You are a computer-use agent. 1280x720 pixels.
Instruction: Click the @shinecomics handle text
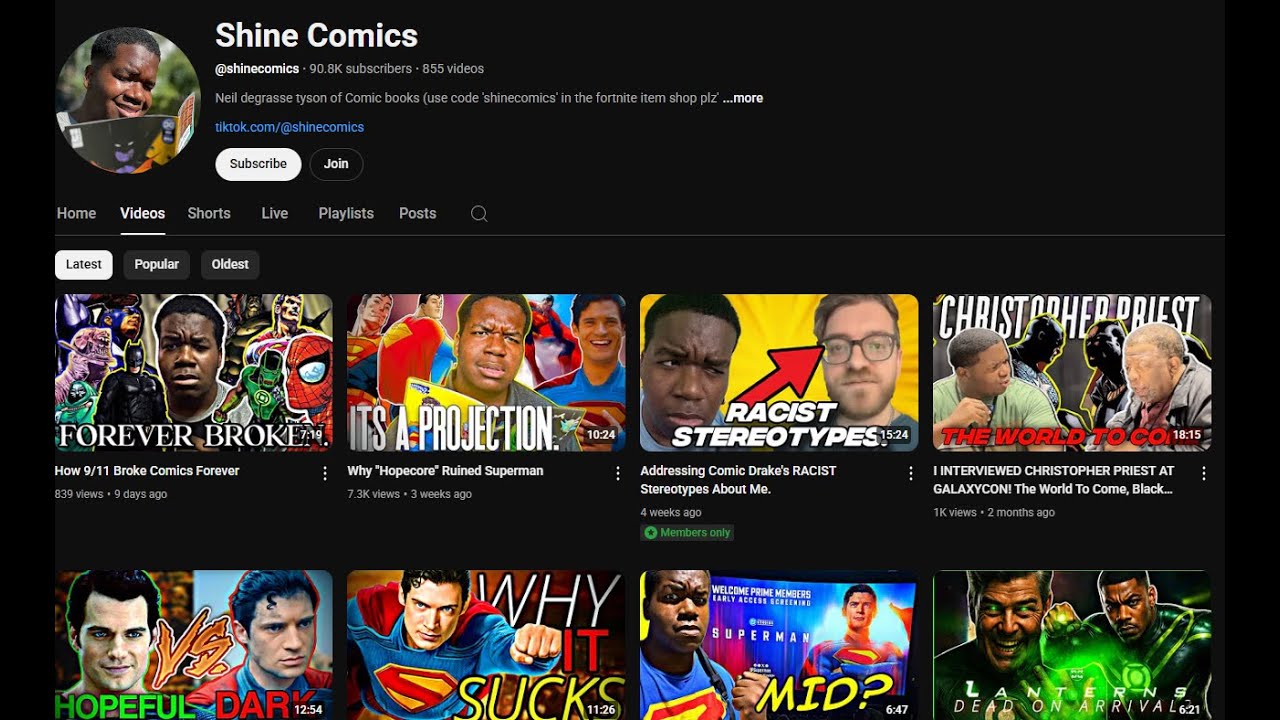point(257,69)
